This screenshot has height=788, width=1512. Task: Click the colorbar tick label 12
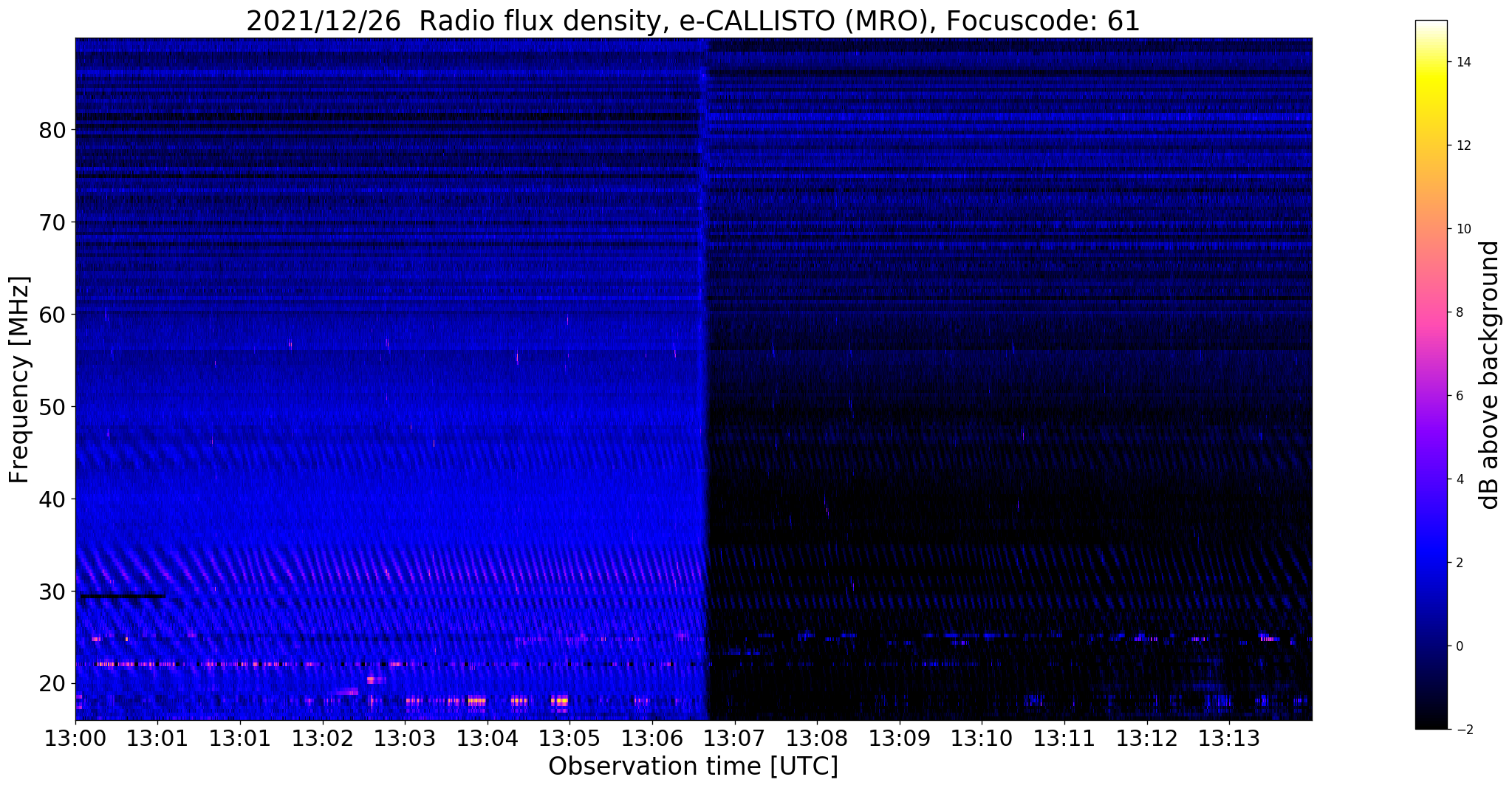(x=1463, y=145)
